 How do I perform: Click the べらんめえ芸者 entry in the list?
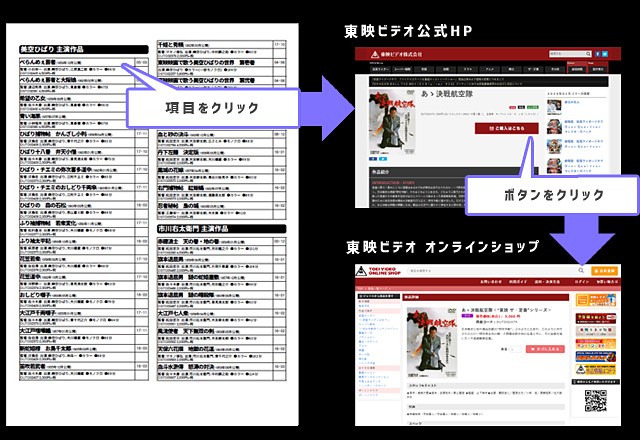84,66
